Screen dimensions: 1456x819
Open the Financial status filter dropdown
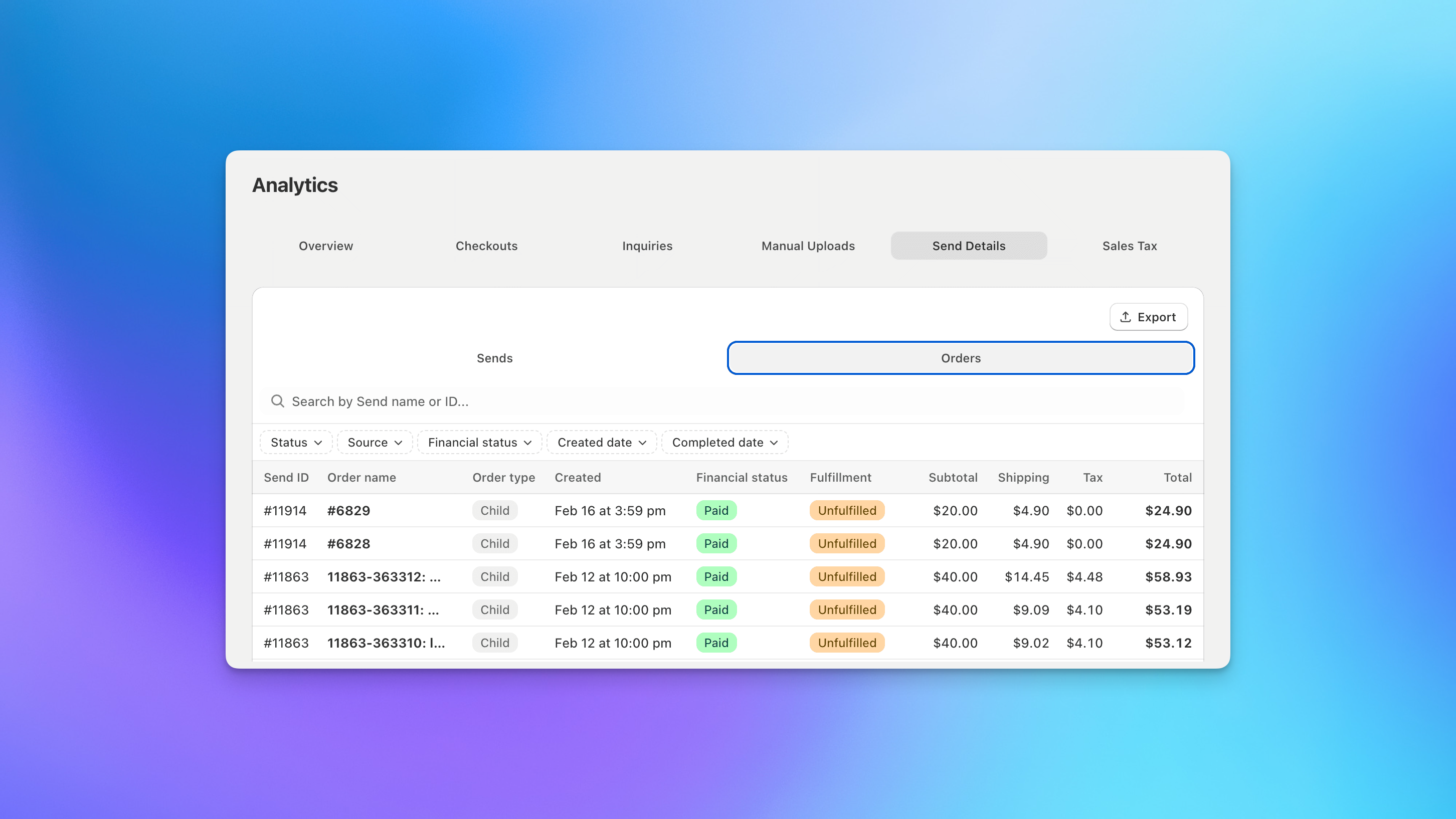pyautogui.click(x=479, y=443)
